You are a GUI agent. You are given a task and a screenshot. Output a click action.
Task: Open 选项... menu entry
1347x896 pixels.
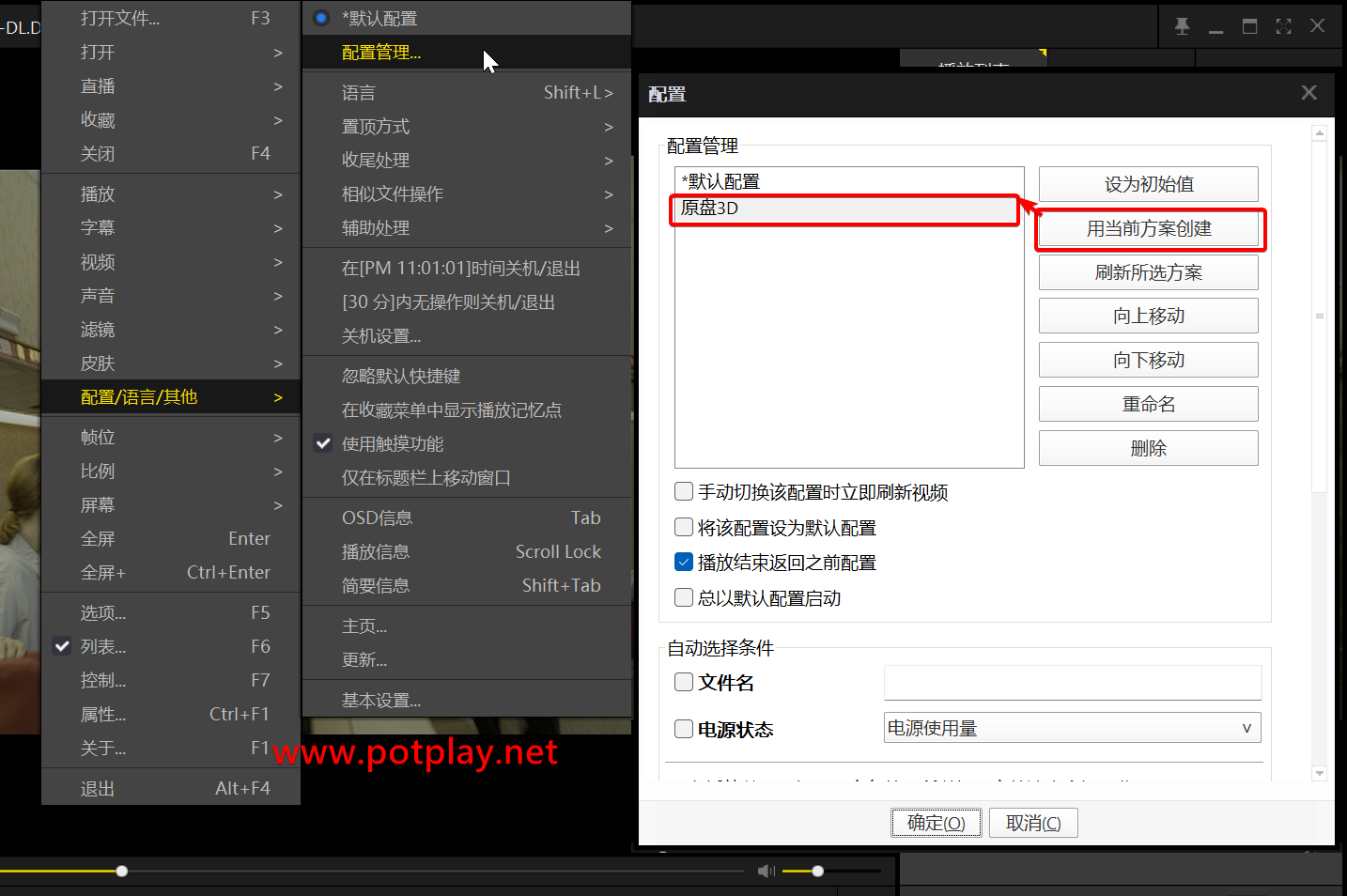pyautogui.click(x=171, y=613)
